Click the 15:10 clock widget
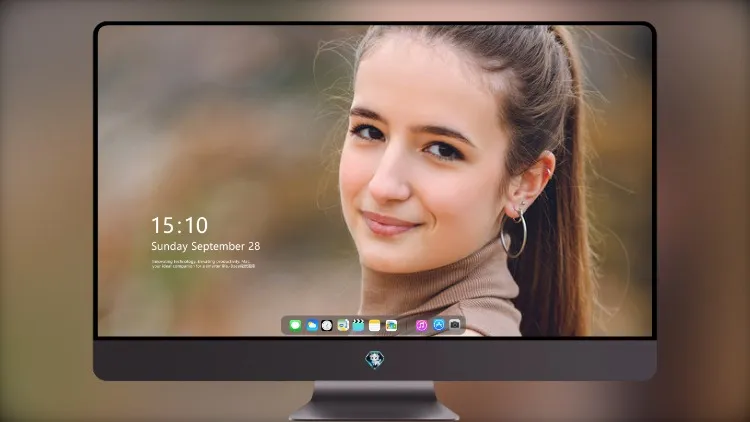This screenshot has height=422, width=750. click(x=179, y=225)
